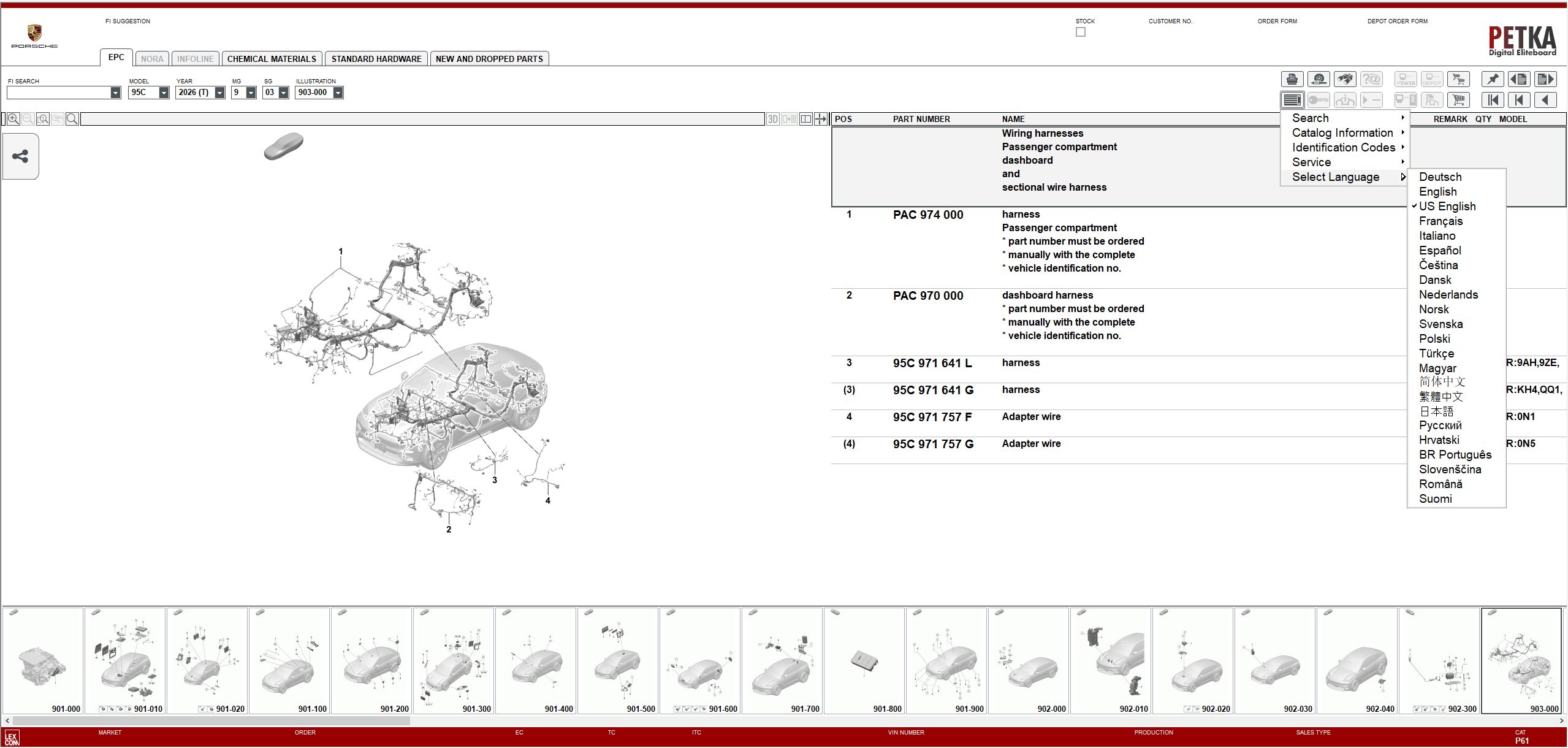Viewport: 1568px width, 748px height.
Task: Click the share icon beside the illustration
Action: (x=20, y=156)
